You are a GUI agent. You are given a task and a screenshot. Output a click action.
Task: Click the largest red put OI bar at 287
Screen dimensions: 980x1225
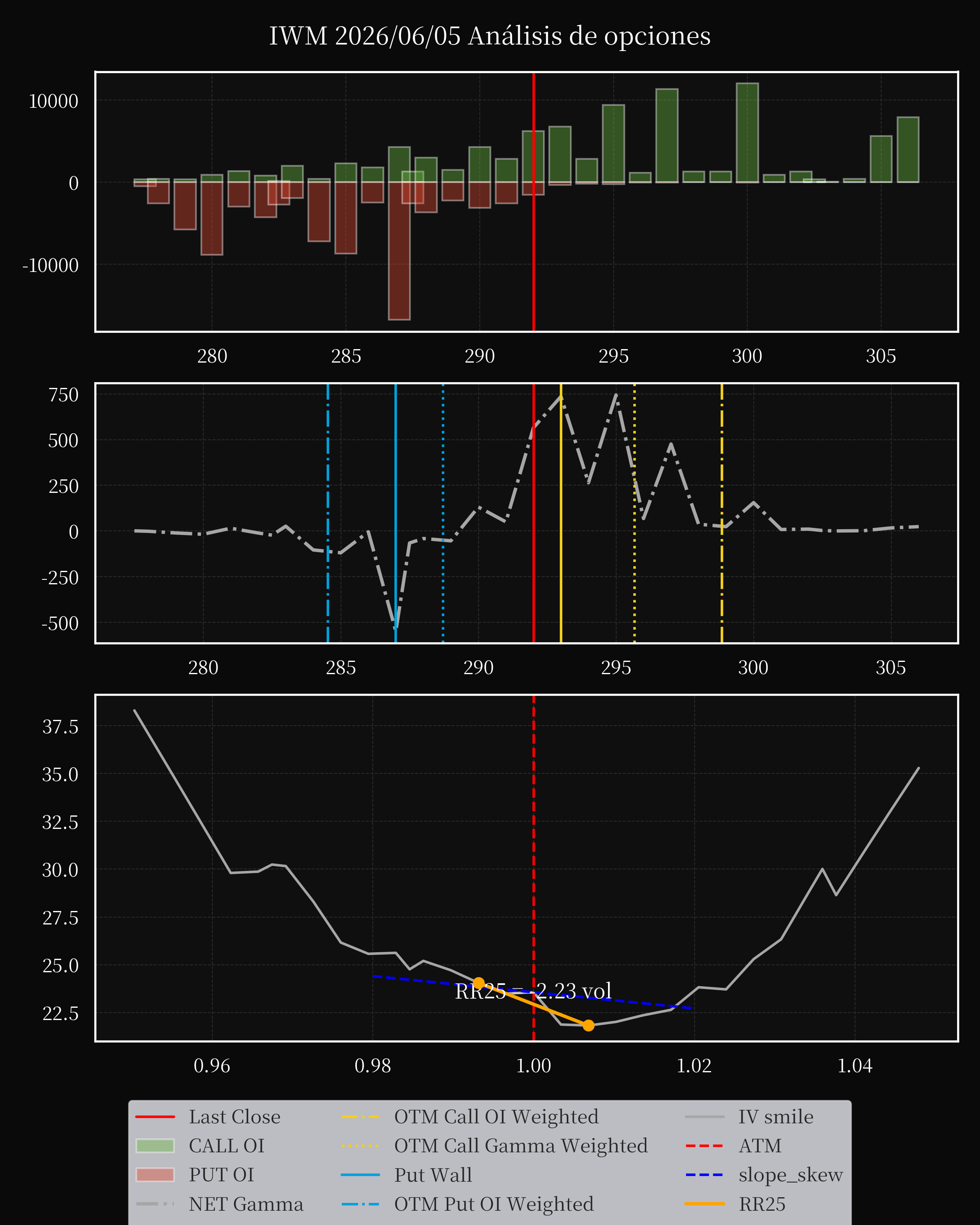[x=399, y=251]
